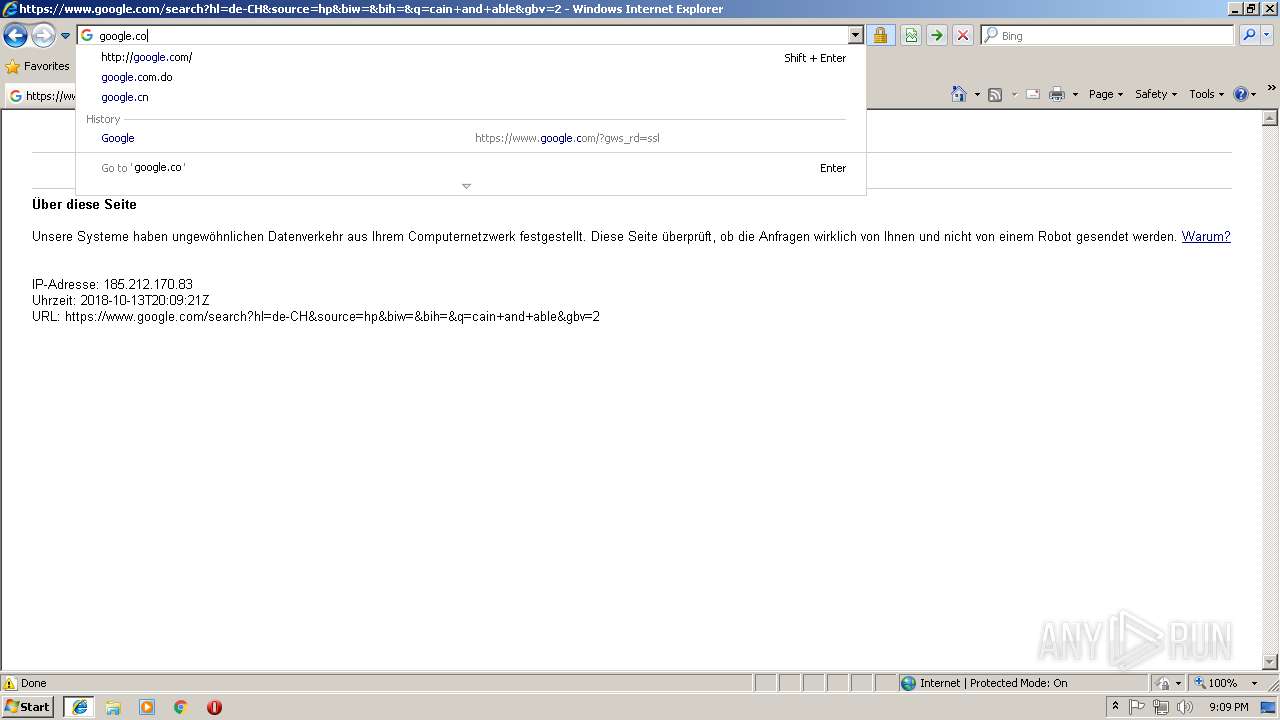Expand autocomplete list with down chevron
The height and width of the screenshot is (720, 1280).
(466, 186)
